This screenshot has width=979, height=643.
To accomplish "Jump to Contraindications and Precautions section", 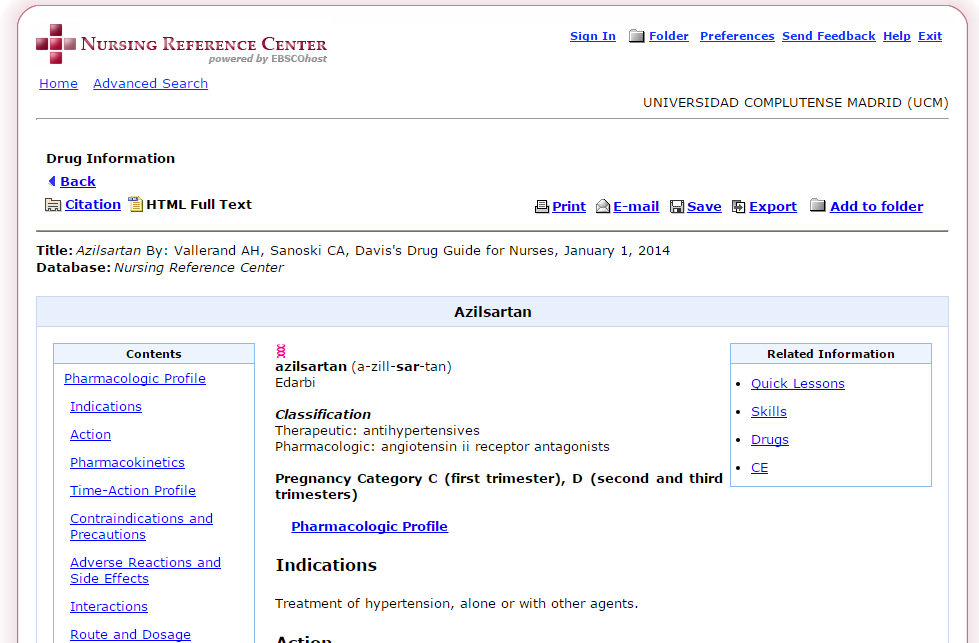I will point(141,527).
